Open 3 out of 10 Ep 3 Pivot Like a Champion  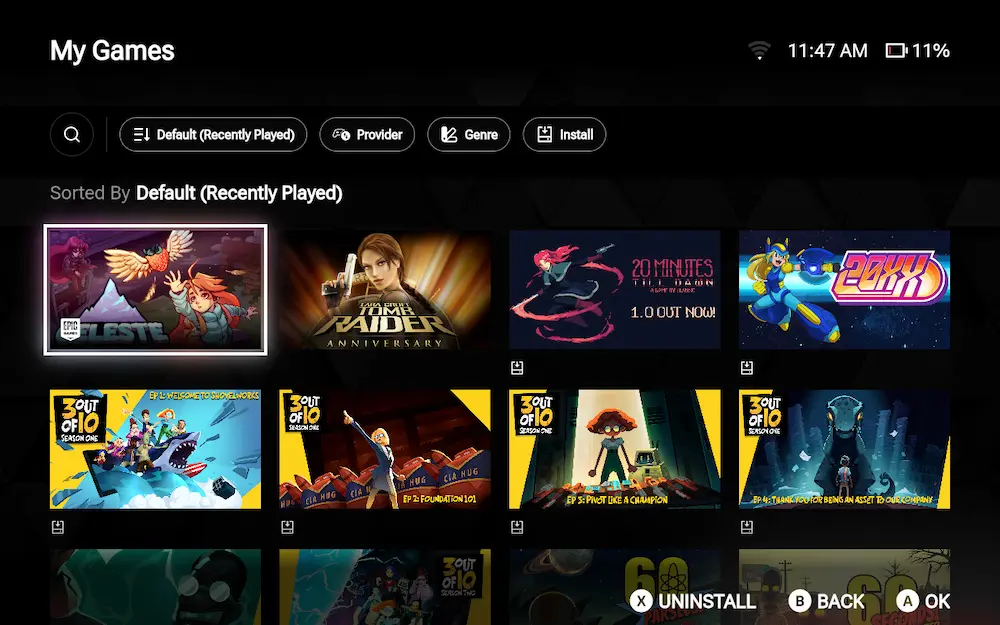pyautogui.click(x=615, y=449)
